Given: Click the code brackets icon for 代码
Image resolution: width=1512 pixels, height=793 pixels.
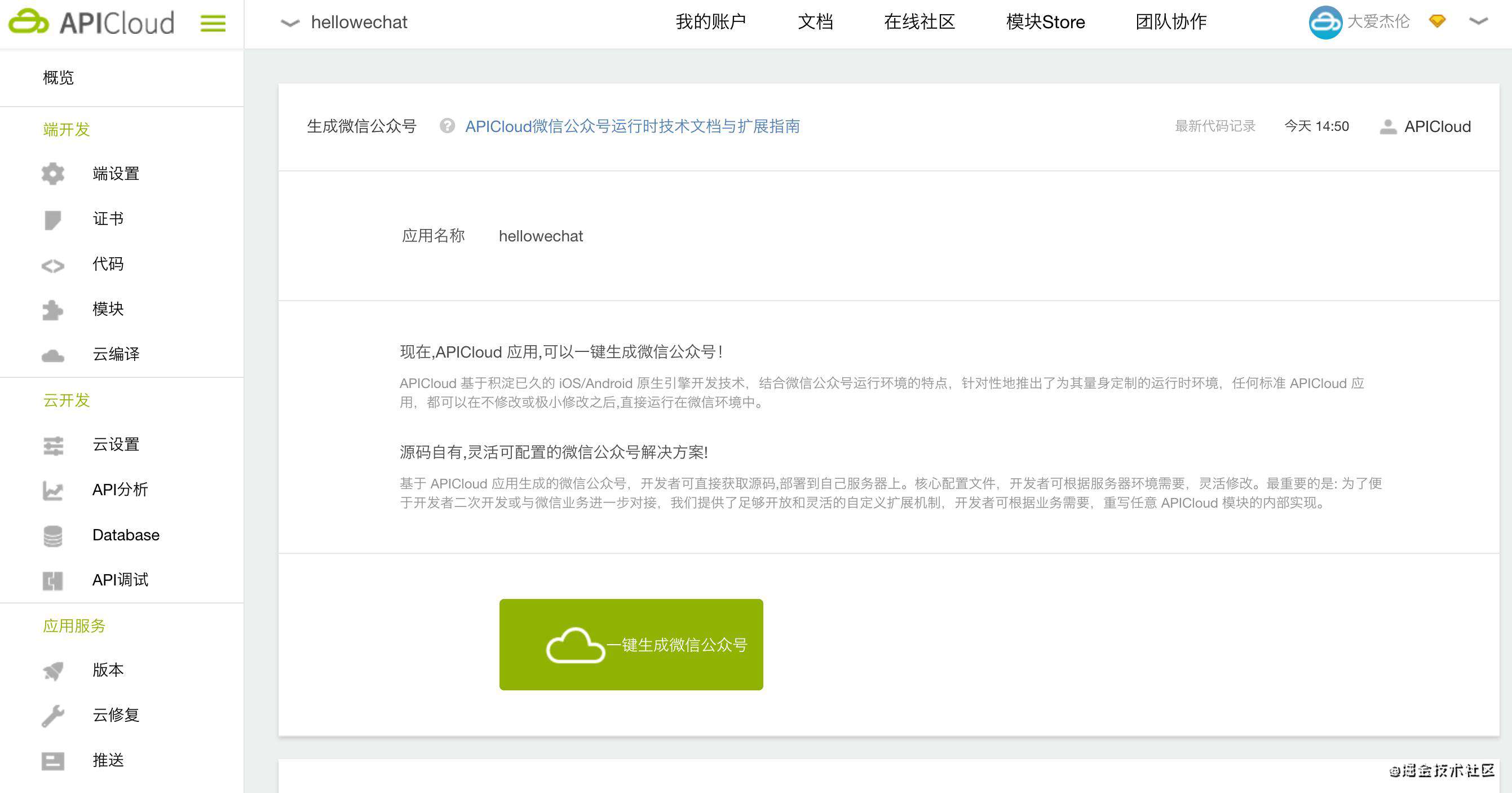Looking at the screenshot, I should point(53,266).
